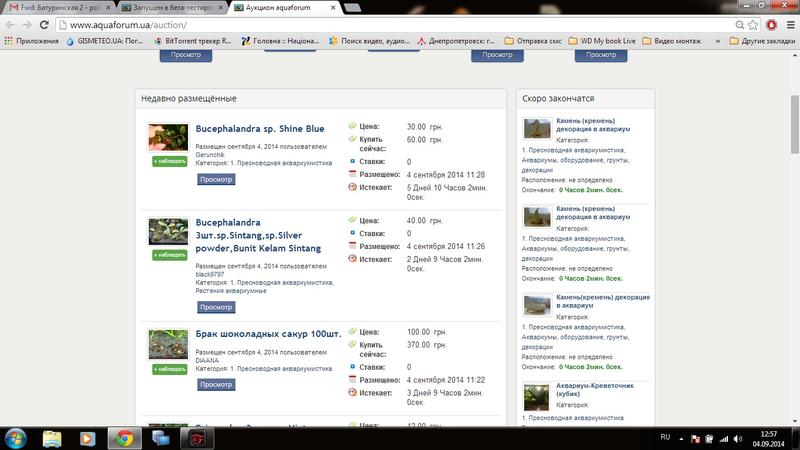800x450 pixels.
Task: Click the browser back arrow
Action: [x=10, y=24]
